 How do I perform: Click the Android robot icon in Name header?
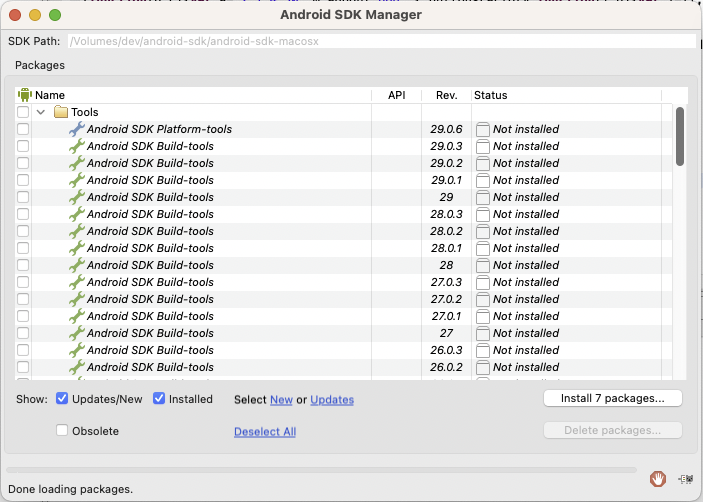pyautogui.click(x=25, y=95)
